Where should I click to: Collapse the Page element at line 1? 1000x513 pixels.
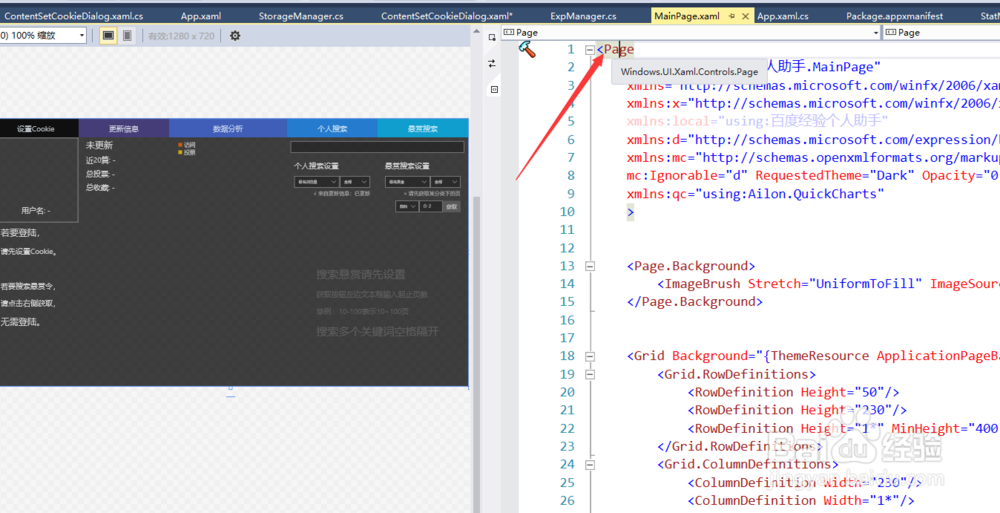(x=590, y=49)
